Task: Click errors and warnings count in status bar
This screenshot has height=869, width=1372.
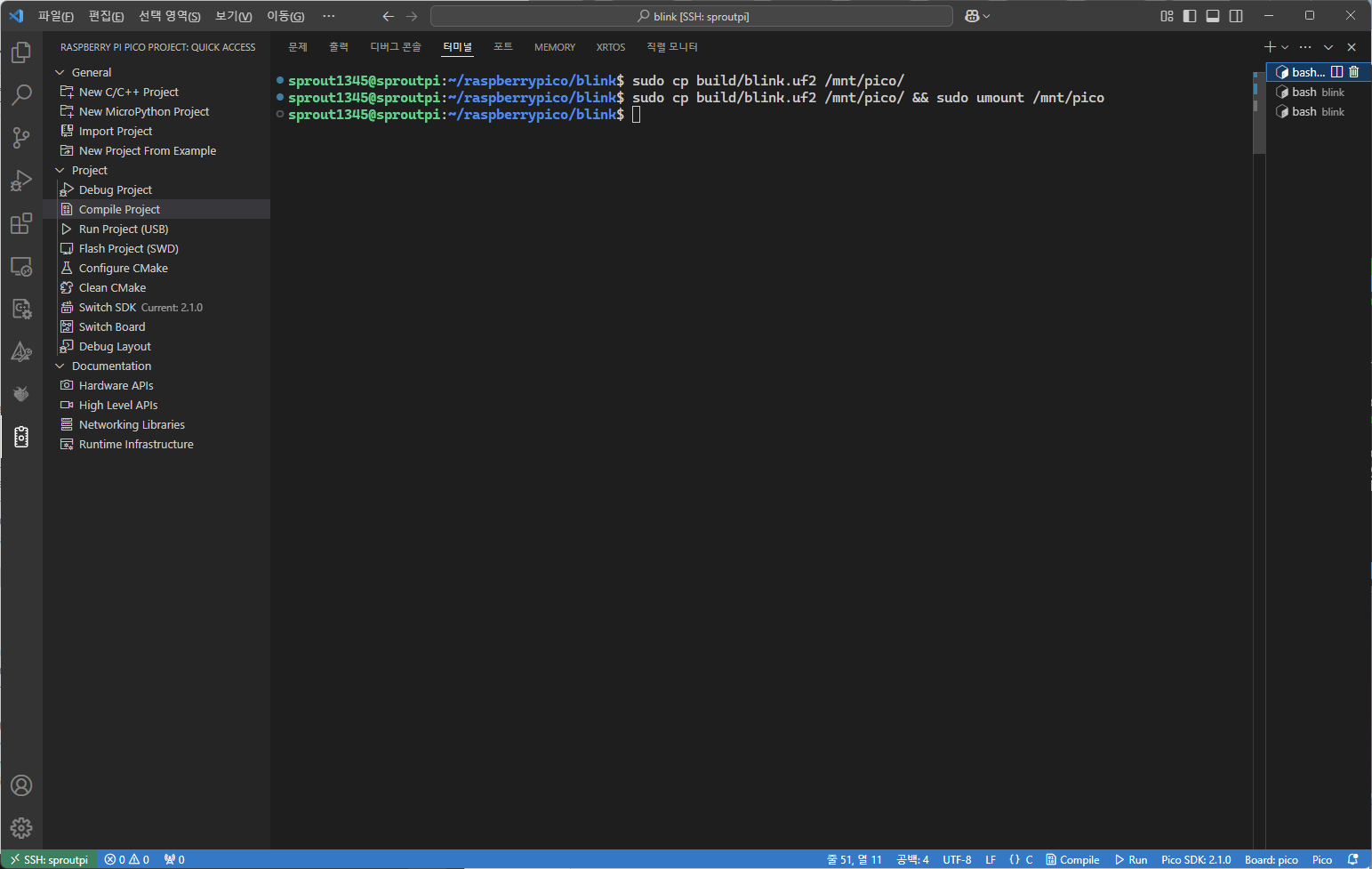Action: coord(126,859)
